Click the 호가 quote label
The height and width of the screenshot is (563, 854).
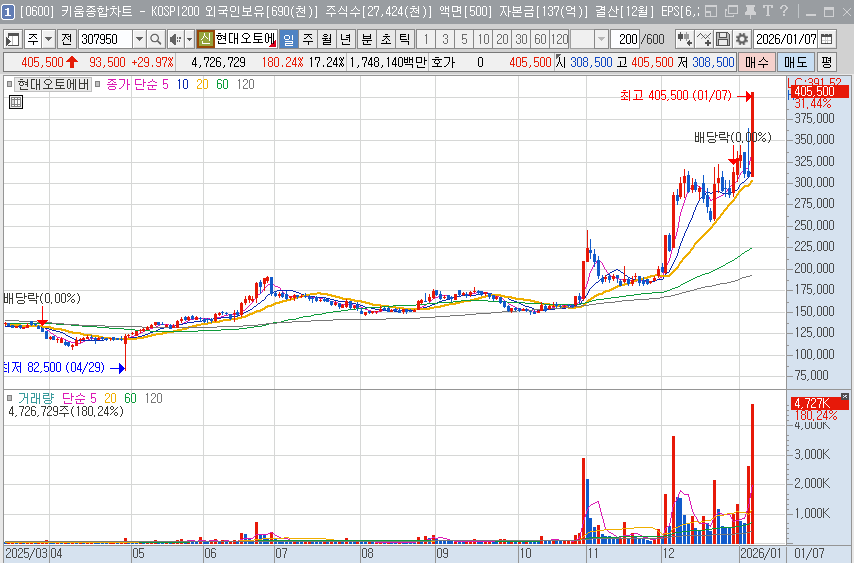[x=443, y=63]
